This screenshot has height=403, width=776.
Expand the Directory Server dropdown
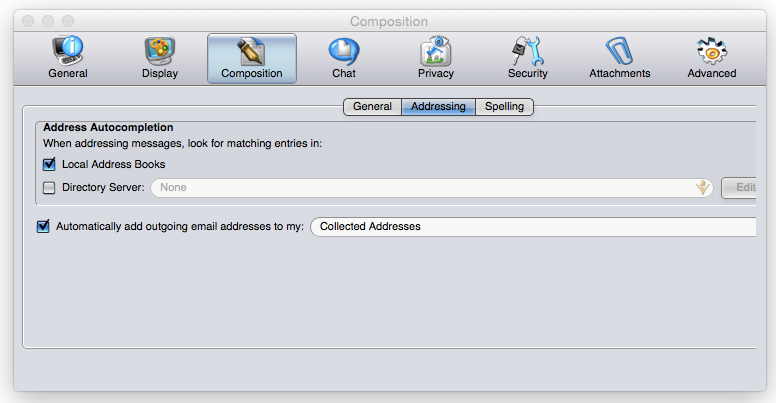point(430,187)
